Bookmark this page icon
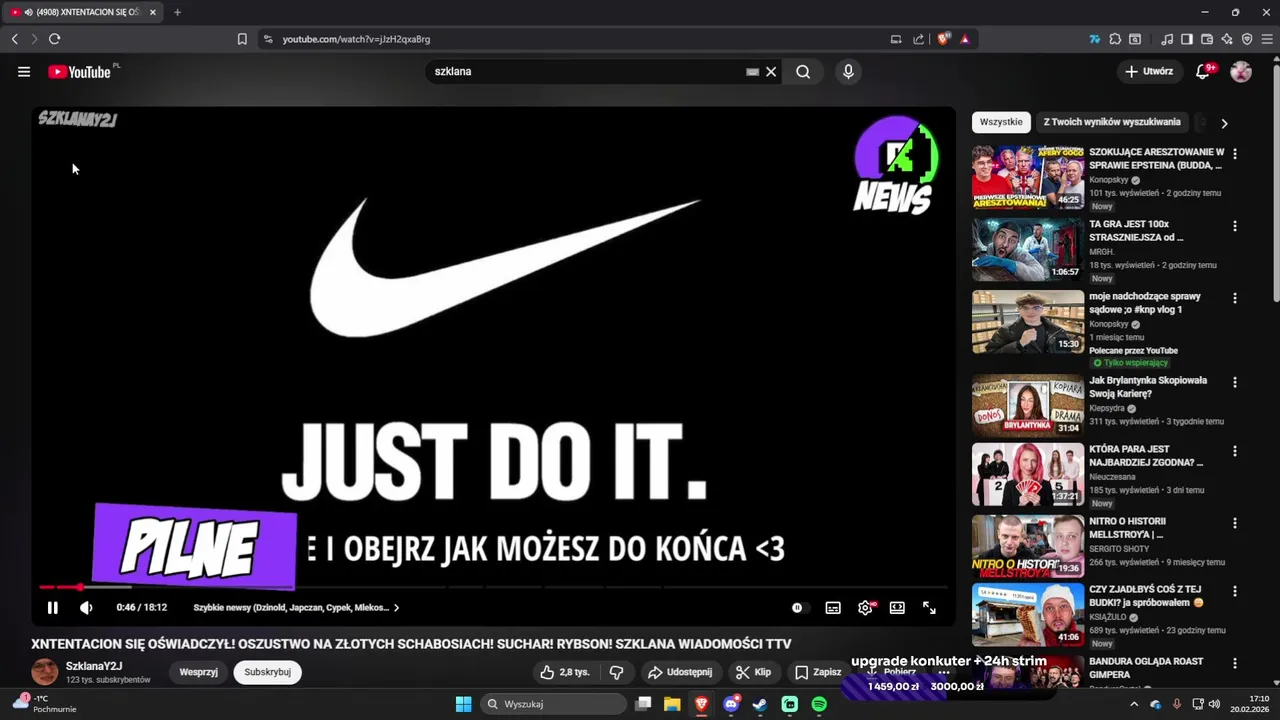This screenshot has height=720, width=1280. pos(242,39)
